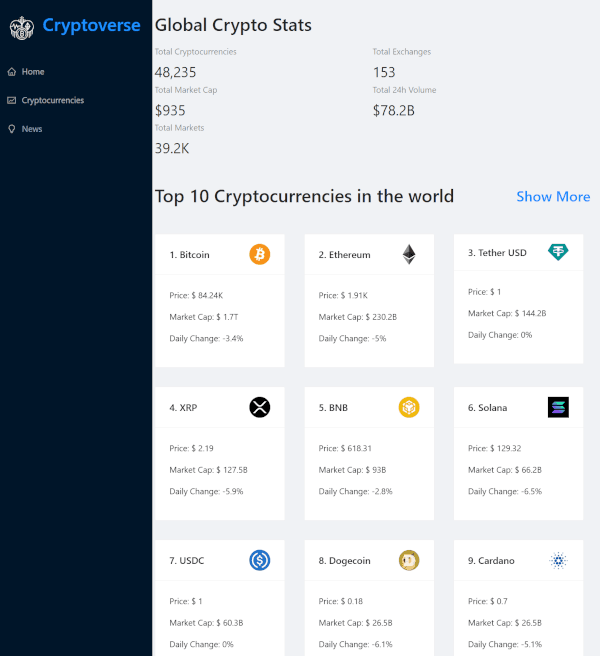Click Solana price $ 129.32 text
The height and width of the screenshot is (656, 600).
(x=495, y=448)
